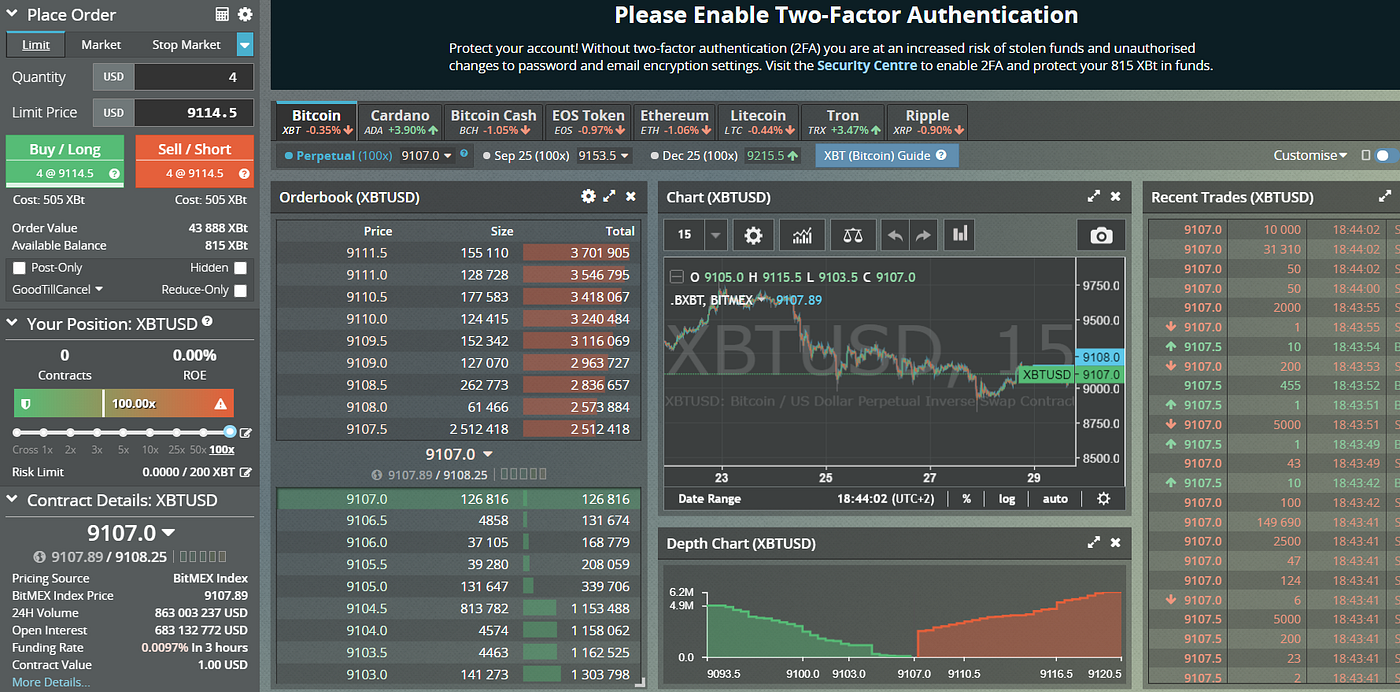Open the calculator icon in Place Order

tap(223, 15)
